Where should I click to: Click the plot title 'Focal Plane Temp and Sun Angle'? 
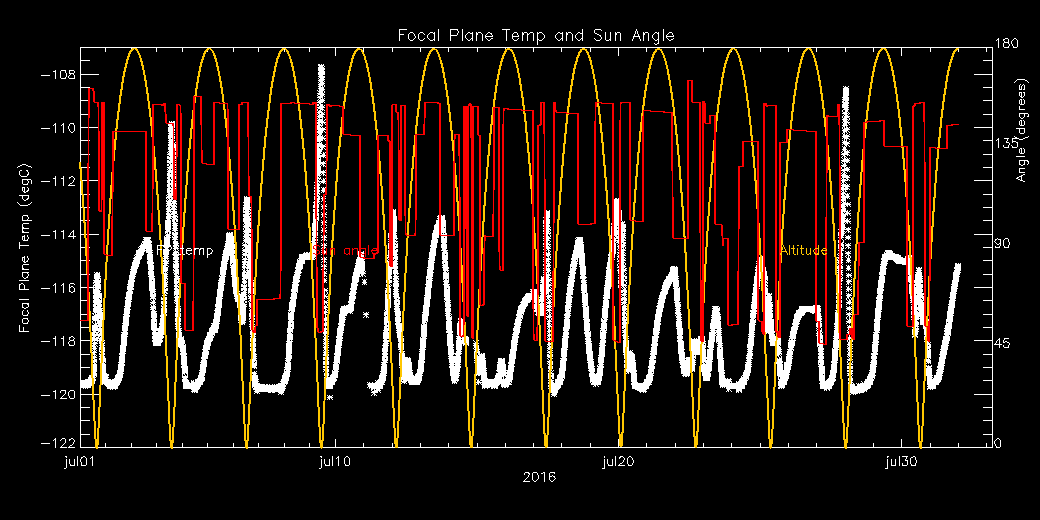[536, 36]
